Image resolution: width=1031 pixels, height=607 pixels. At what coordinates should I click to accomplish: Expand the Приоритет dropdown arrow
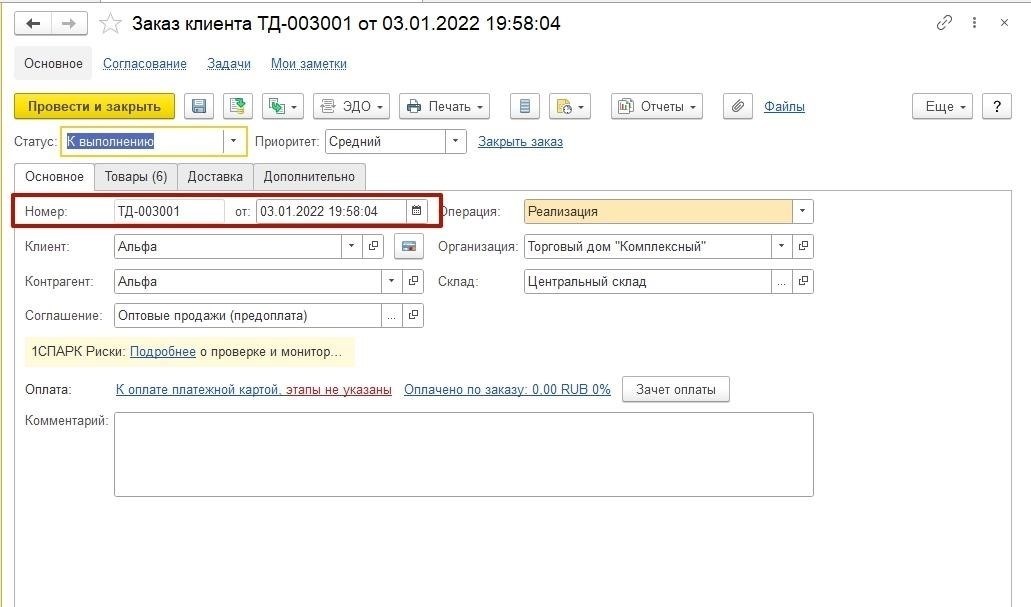(x=456, y=141)
